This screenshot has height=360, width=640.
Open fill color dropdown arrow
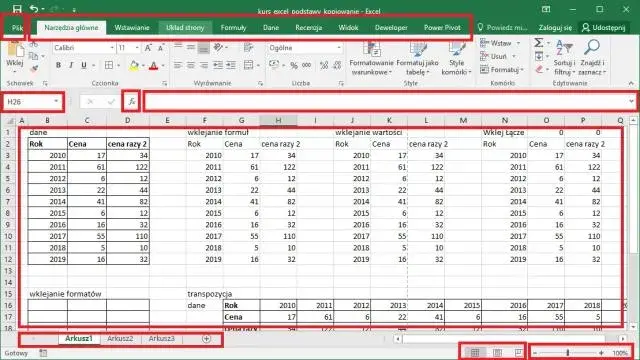142,66
